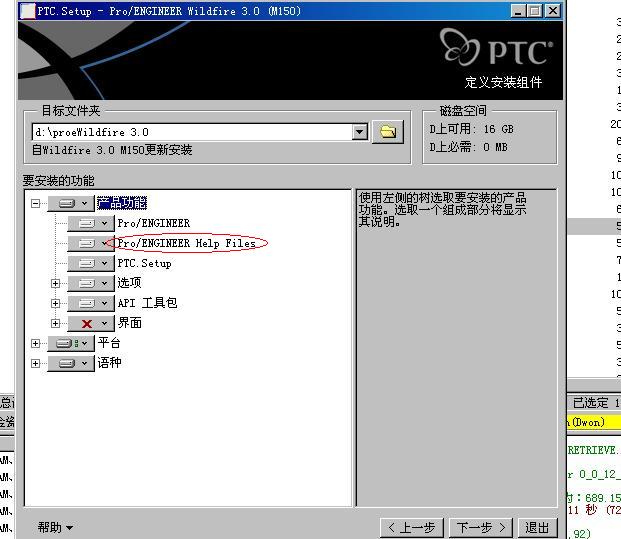621x539 pixels.
Task: Open install-state dropdown for PTC.Setup
Action: point(91,263)
